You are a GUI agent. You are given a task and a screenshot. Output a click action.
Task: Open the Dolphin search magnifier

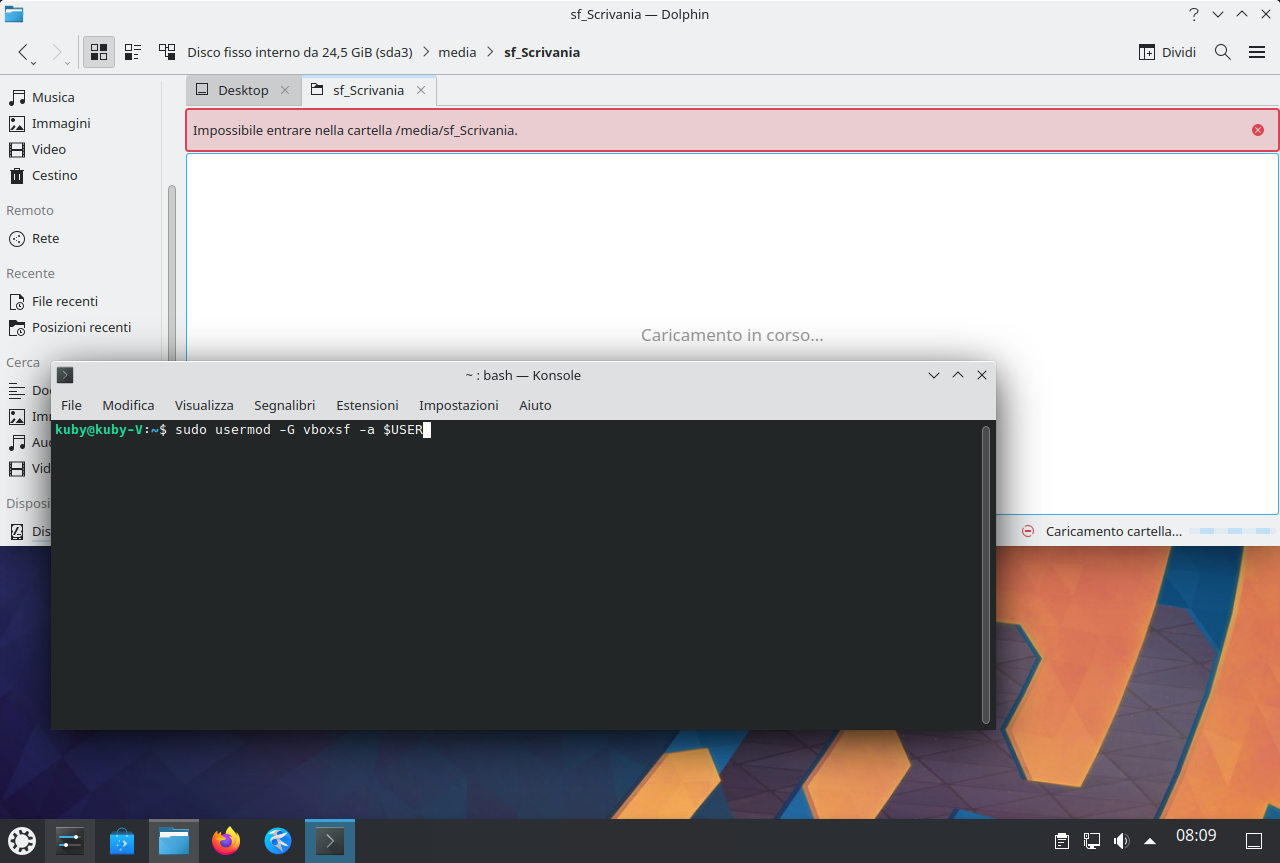1222,52
